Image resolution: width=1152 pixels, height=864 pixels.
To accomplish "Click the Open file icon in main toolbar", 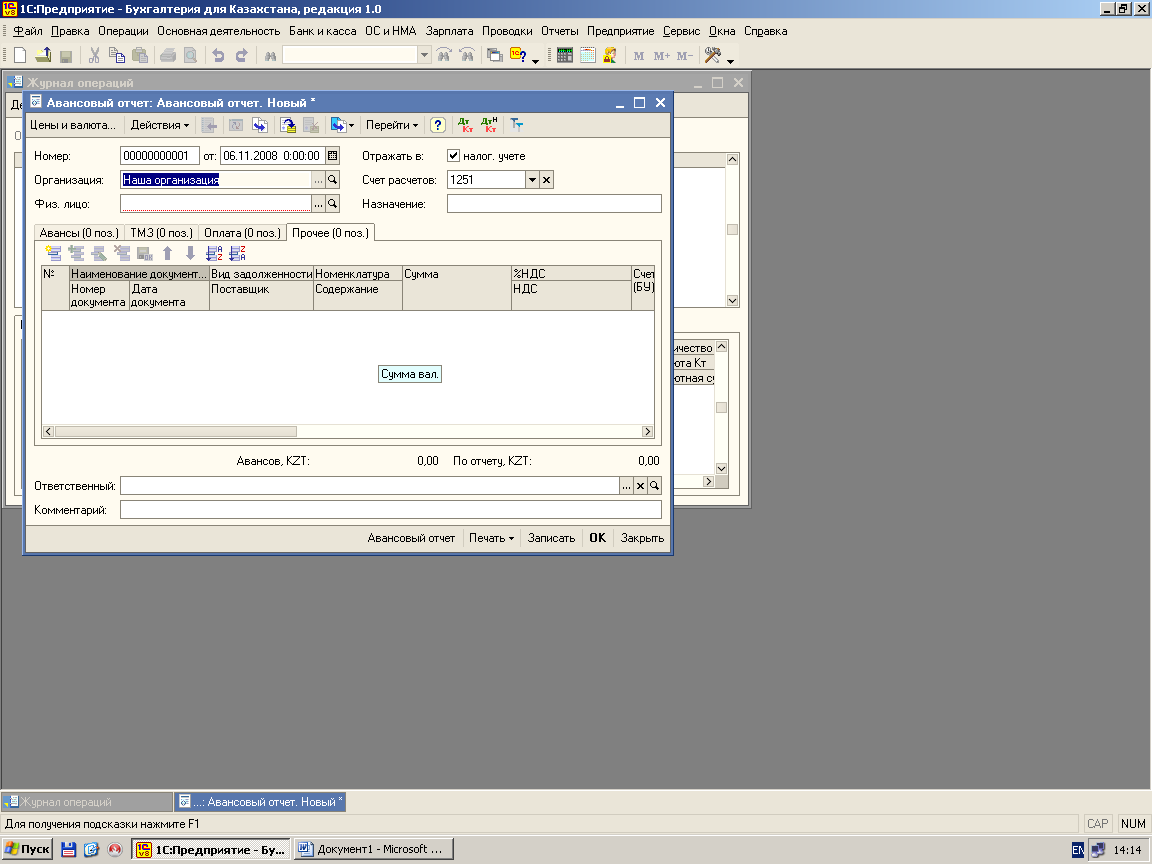I will [43, 55].
